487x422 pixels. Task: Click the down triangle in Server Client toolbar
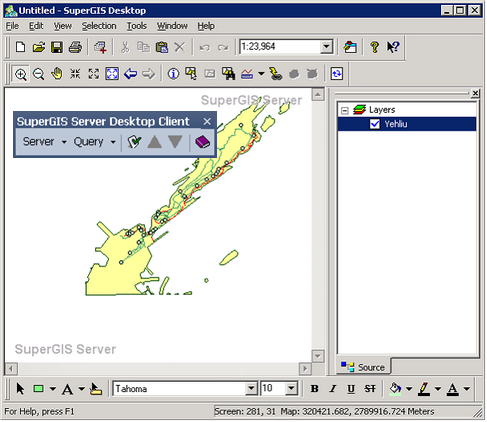click(175, 142)
